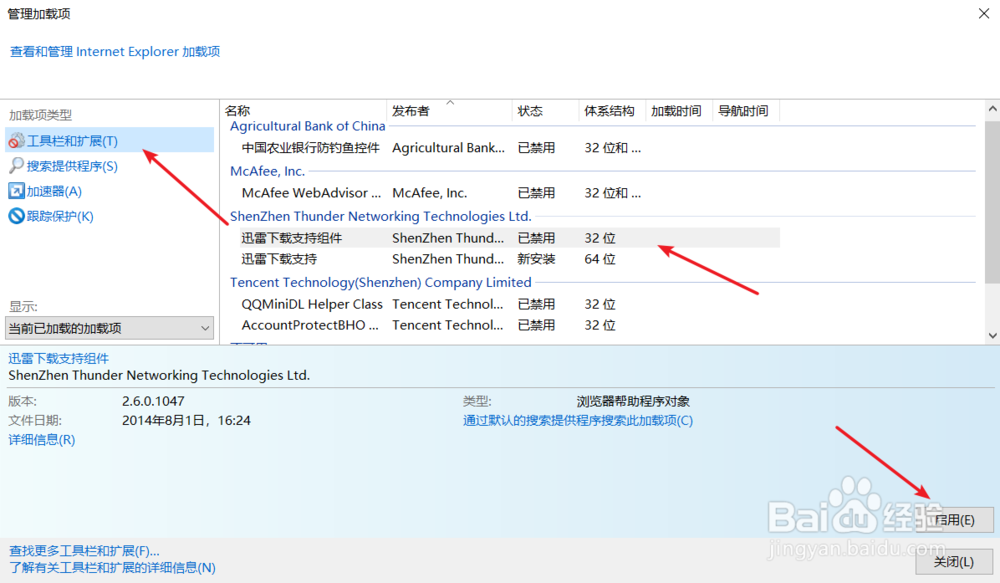Open 详细信息(R) link
Image resolution: width=1000 pixels, height=583 pixels.
click(x=41, y=439)
